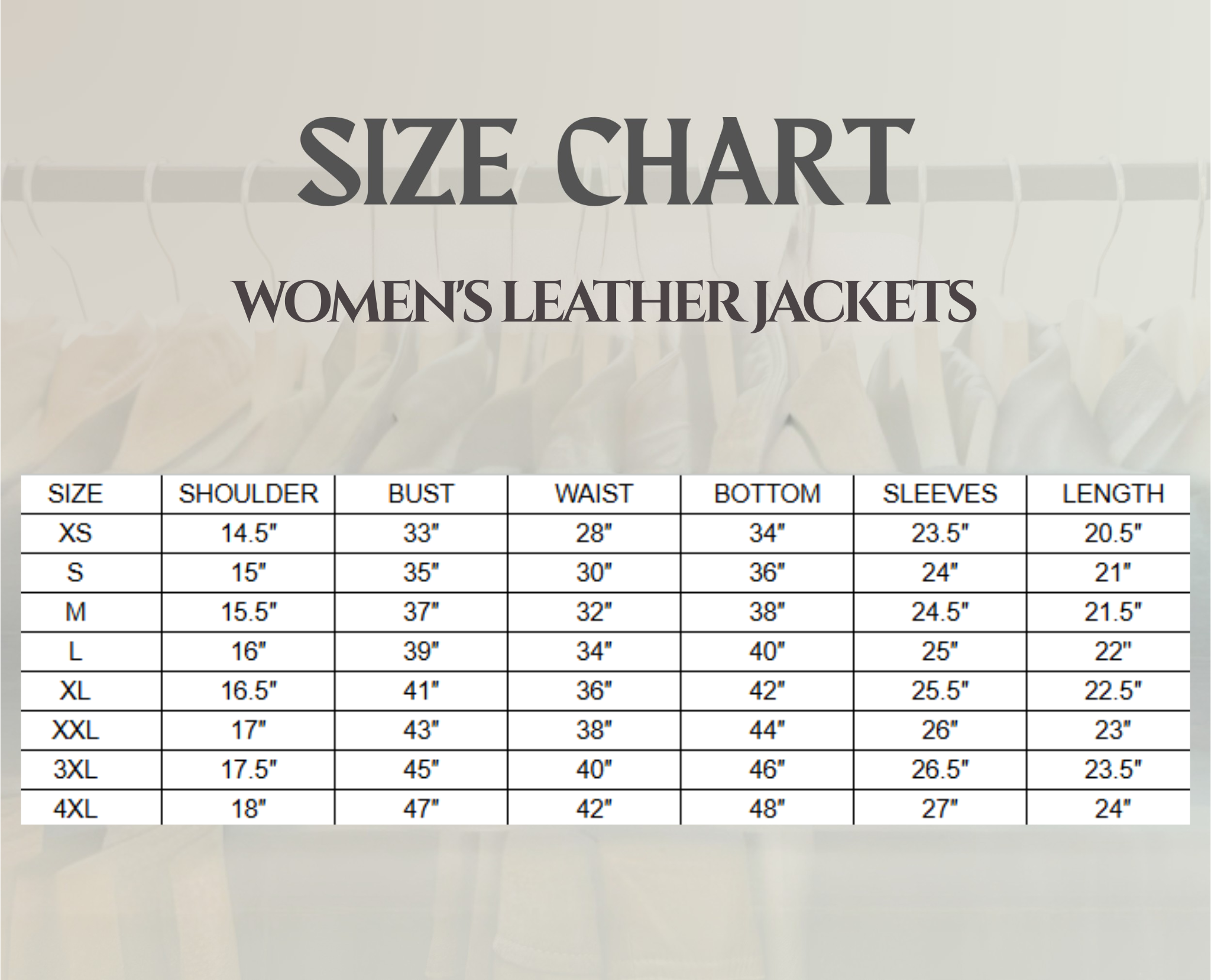Viewport: 1211px width, 980px height.
Task: Click the LENGTH column header
Action: pyautogui.click(x=1113, y=494)
